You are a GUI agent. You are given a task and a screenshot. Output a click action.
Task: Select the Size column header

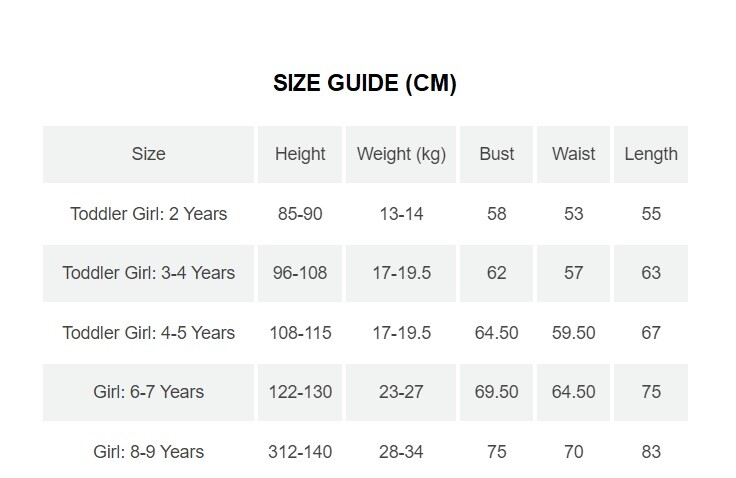click(x=148, y=154)
